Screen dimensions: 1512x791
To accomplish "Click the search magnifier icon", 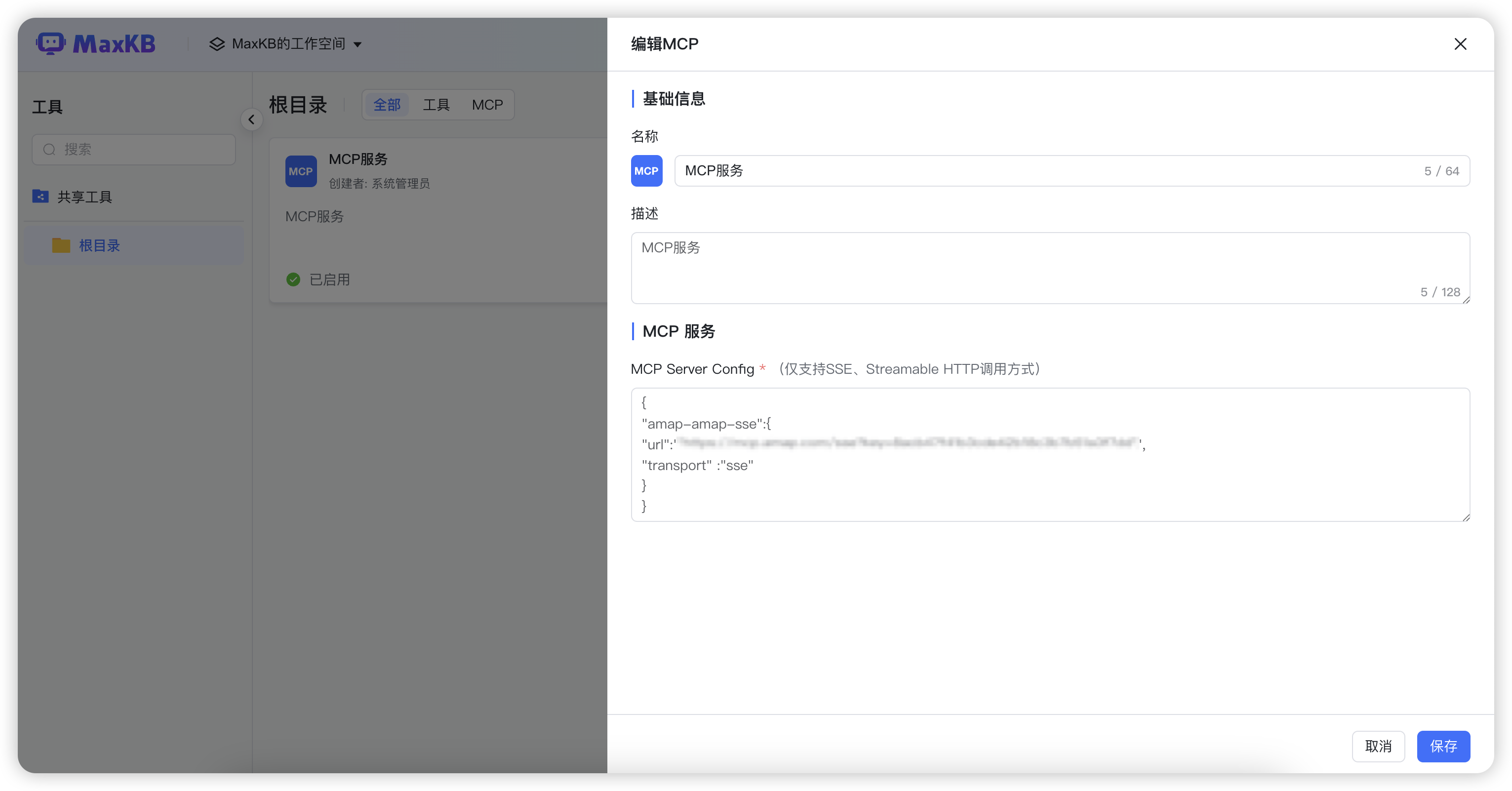I will click(x=49, y=150).
